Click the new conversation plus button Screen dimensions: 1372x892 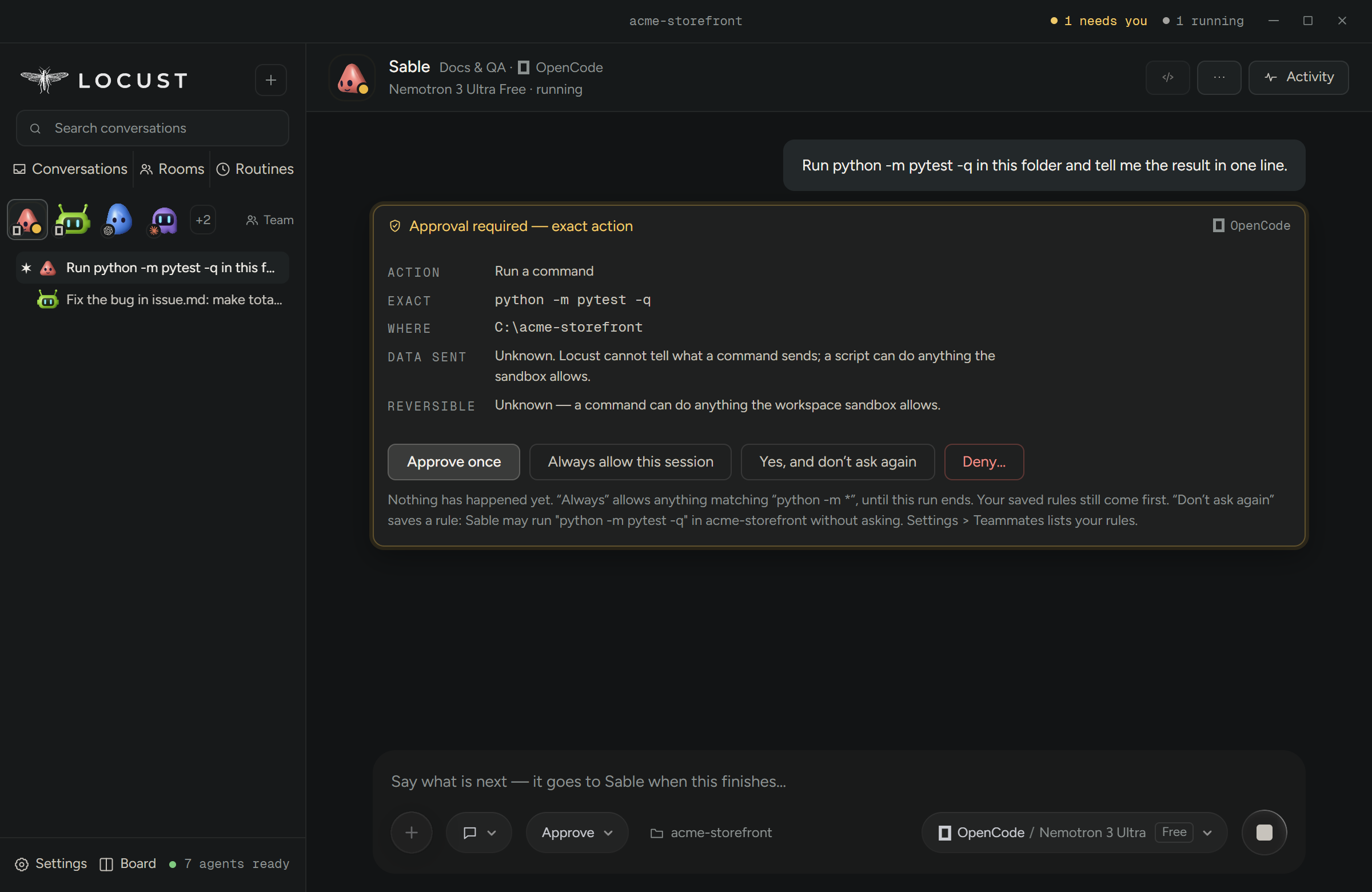tap(270, 80)
